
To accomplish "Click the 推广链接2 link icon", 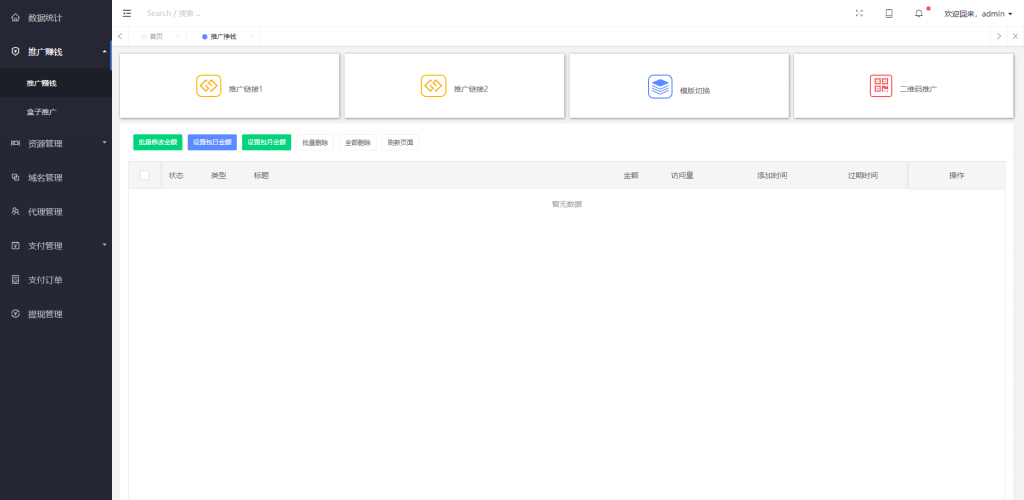I will (x=433, y=86).
